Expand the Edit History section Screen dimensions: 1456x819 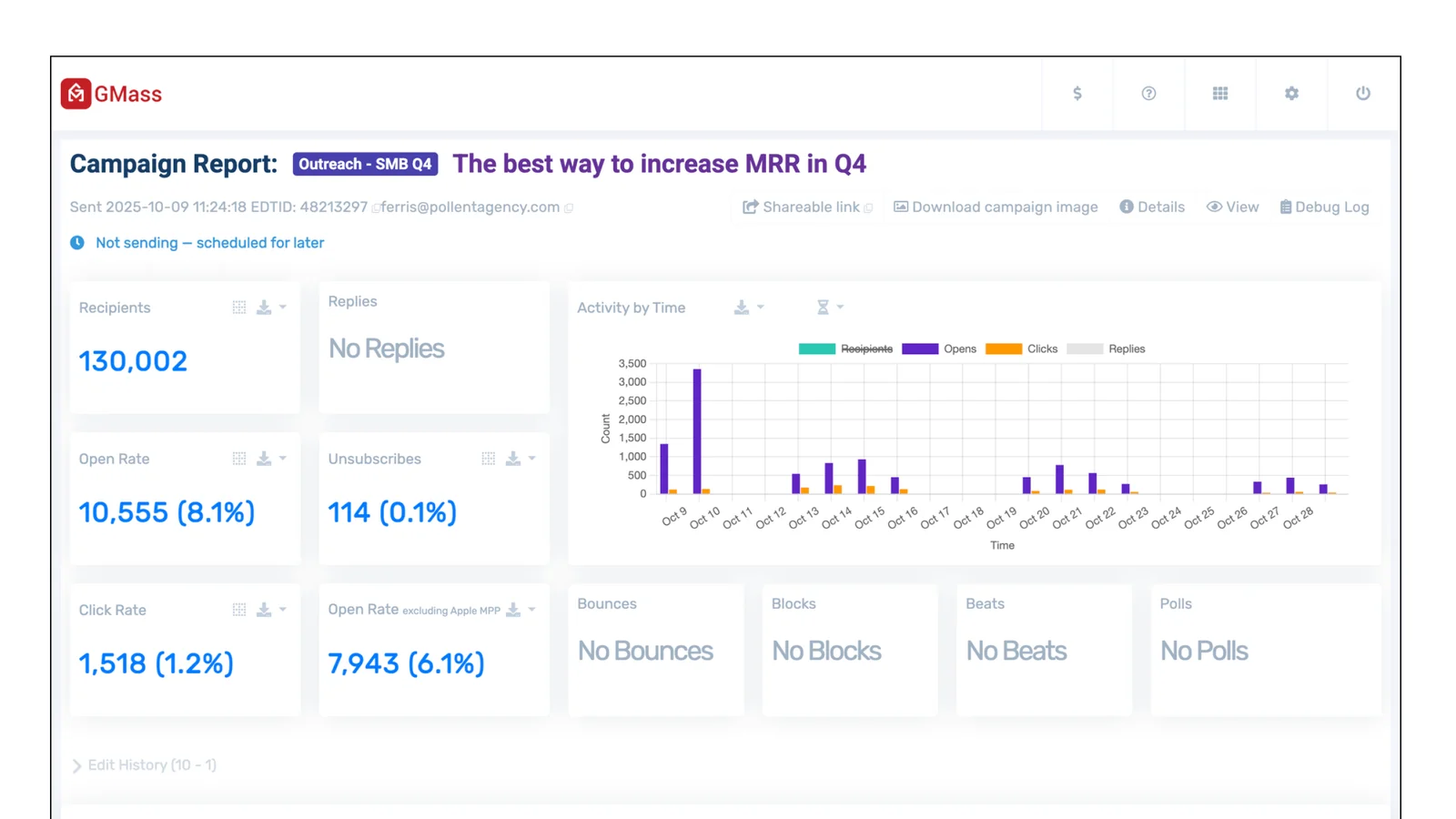click(x=144, y=765)
